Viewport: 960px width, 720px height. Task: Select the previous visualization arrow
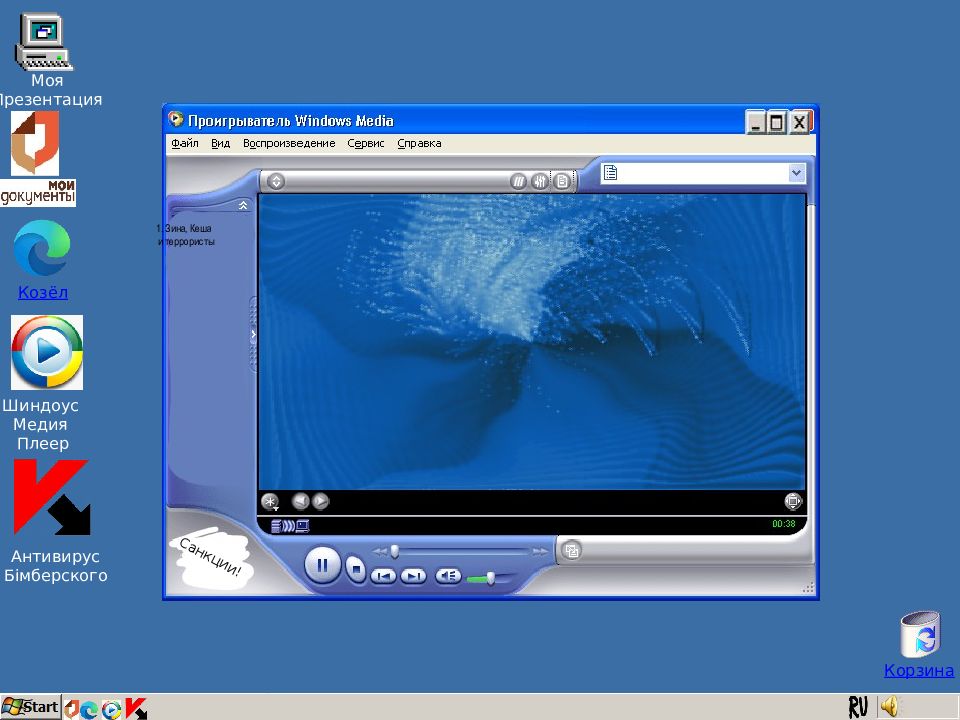300,502
